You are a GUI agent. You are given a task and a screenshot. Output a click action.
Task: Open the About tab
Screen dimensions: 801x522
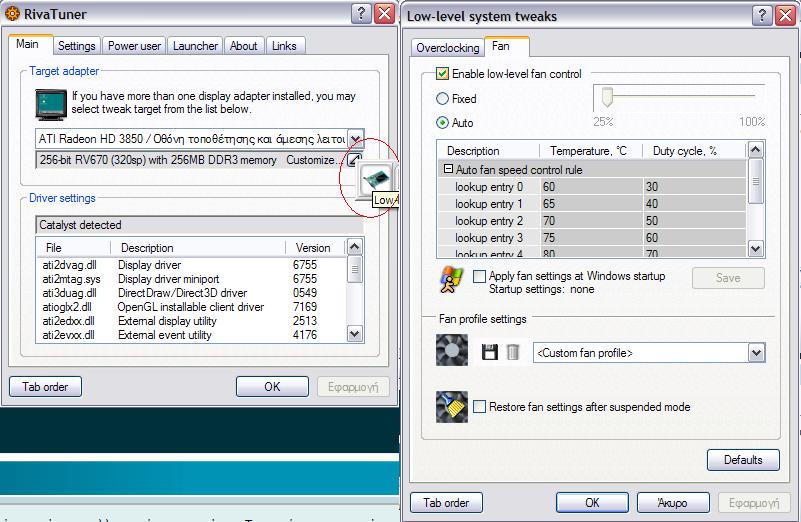pos(244,46)
